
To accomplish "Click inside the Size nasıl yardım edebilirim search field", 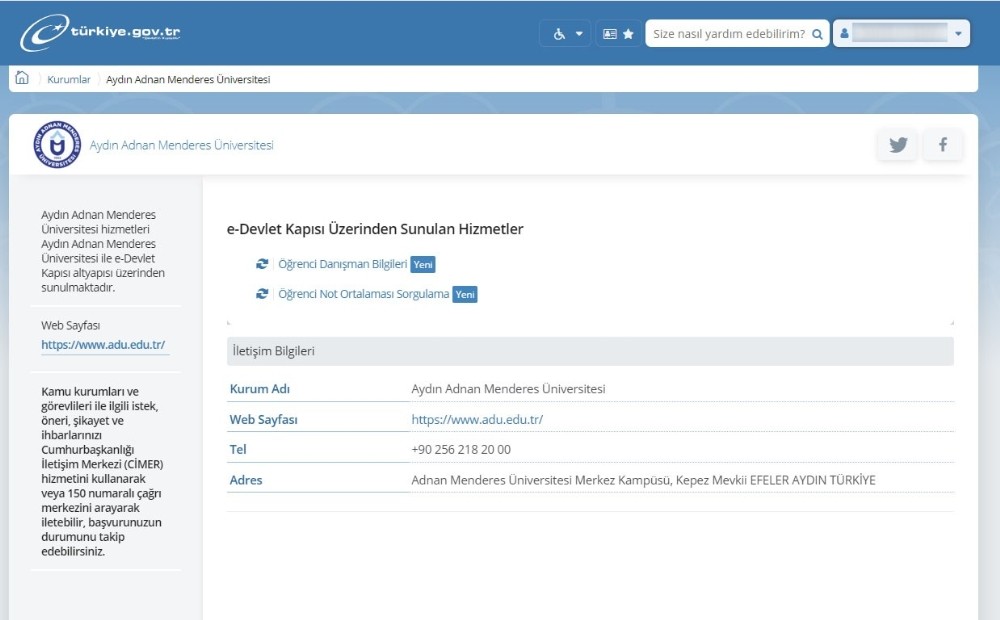I will (x=730, y=33).
